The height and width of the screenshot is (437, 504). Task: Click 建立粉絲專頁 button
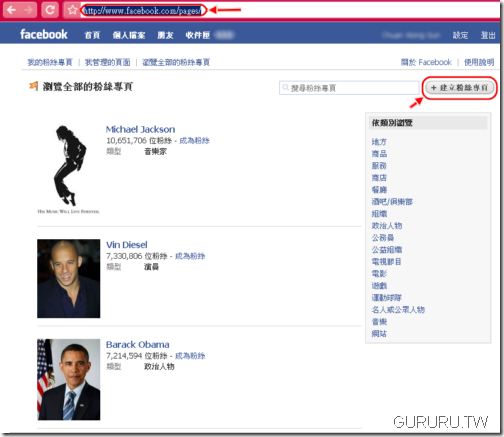(x=460, y=88)
